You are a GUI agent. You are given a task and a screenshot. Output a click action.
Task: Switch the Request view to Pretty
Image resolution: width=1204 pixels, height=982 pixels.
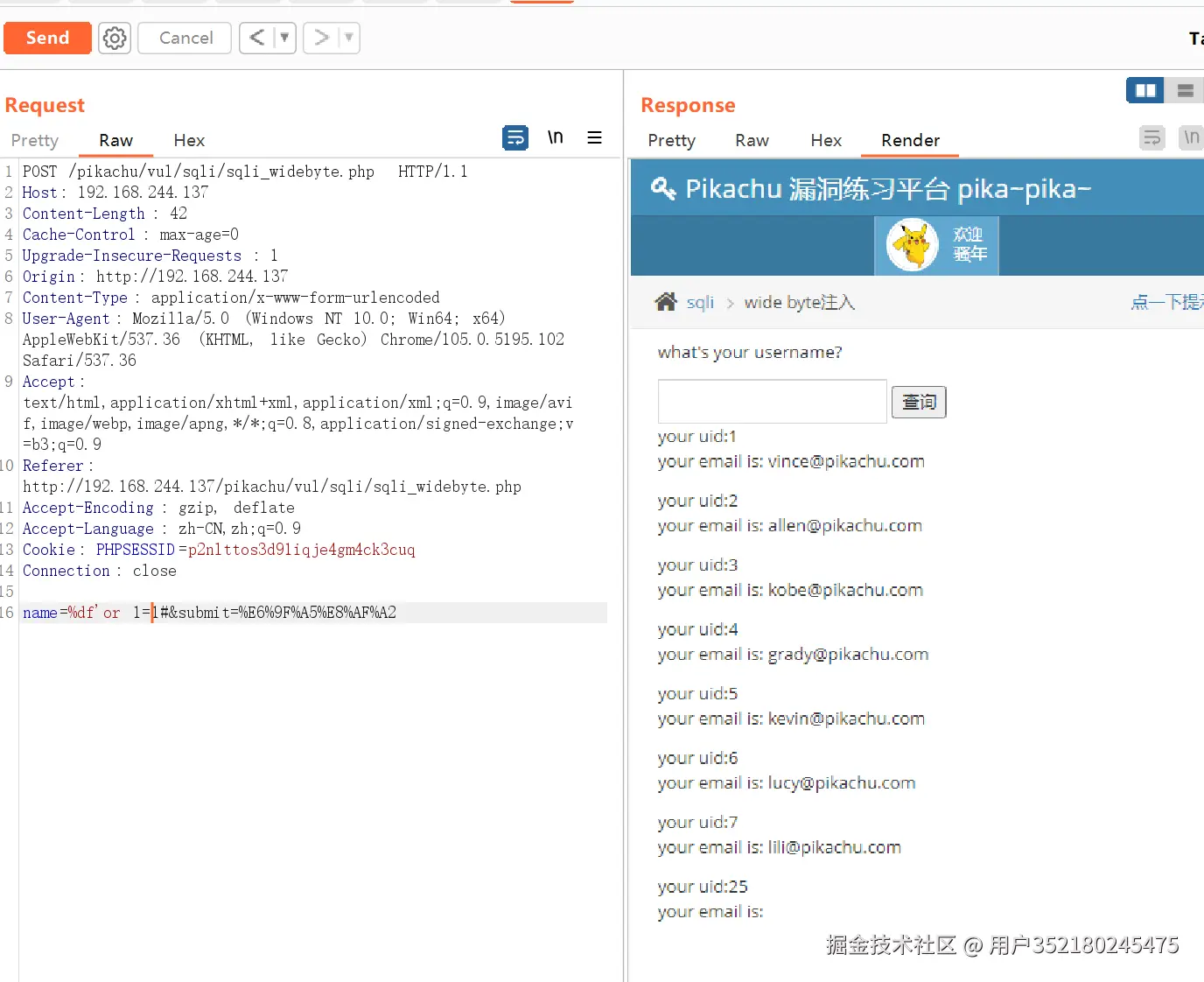click(35, 140)
